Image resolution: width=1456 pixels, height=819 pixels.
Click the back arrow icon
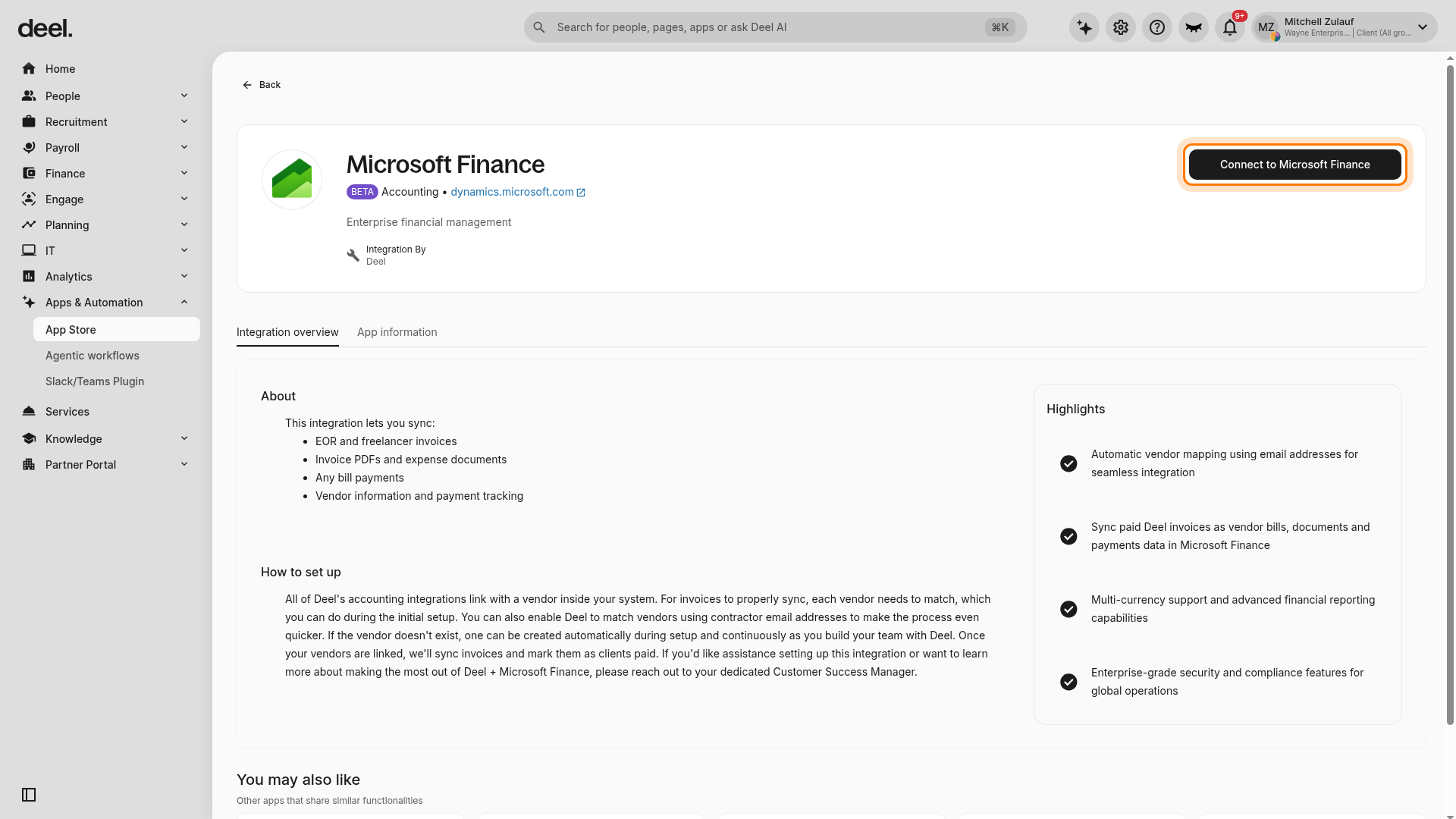(x=247, y=85)
